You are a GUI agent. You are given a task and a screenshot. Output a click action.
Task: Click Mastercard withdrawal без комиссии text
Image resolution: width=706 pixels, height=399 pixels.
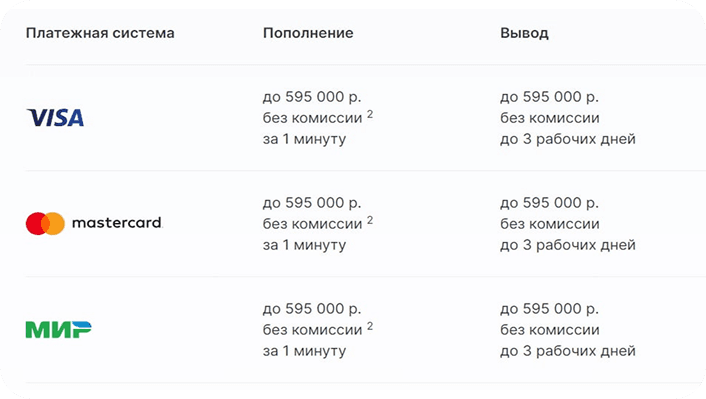coord(550,224)
